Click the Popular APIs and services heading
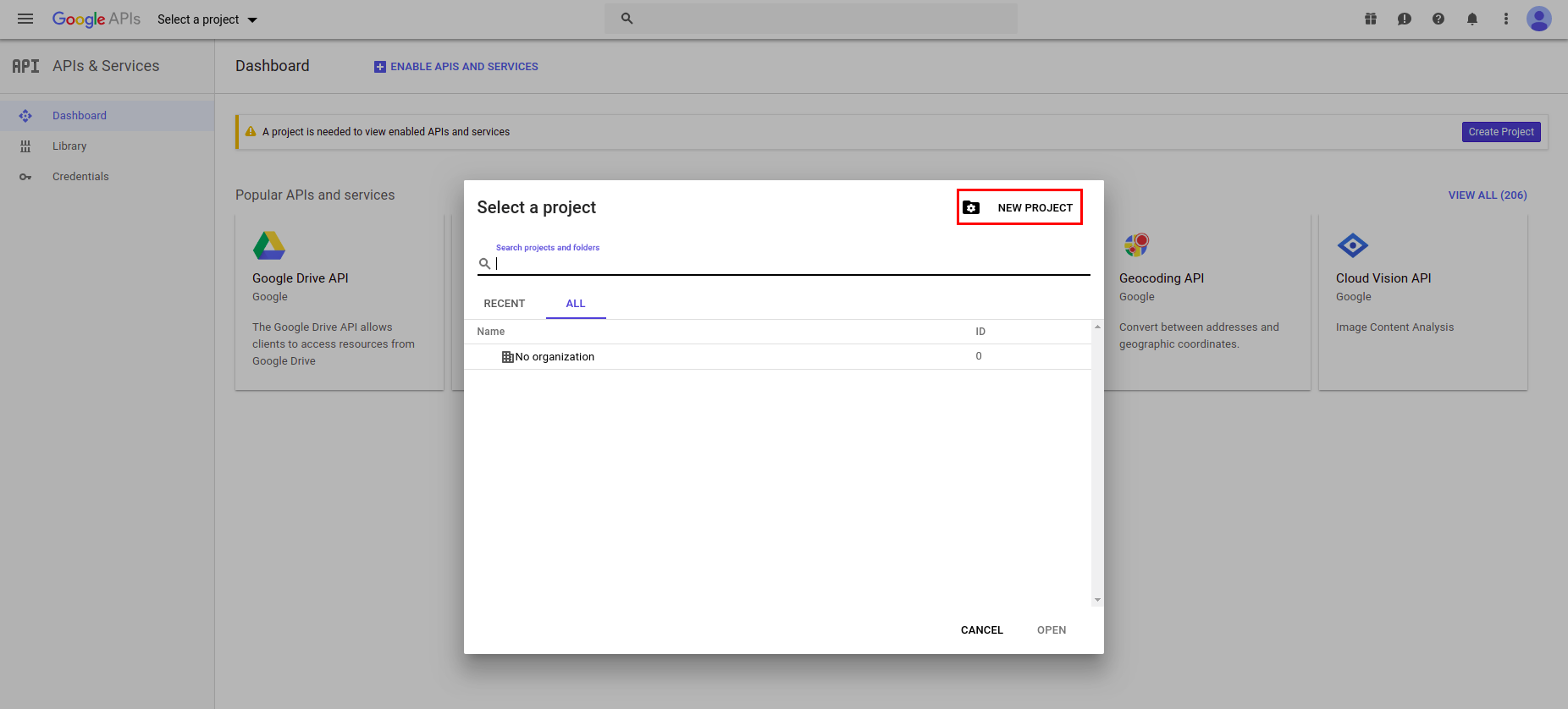Screen dimensions: 1568x709 click(x=315, y=195)
